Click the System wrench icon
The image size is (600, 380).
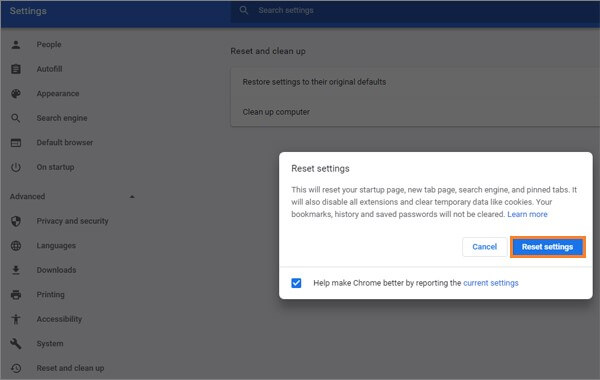16,344
